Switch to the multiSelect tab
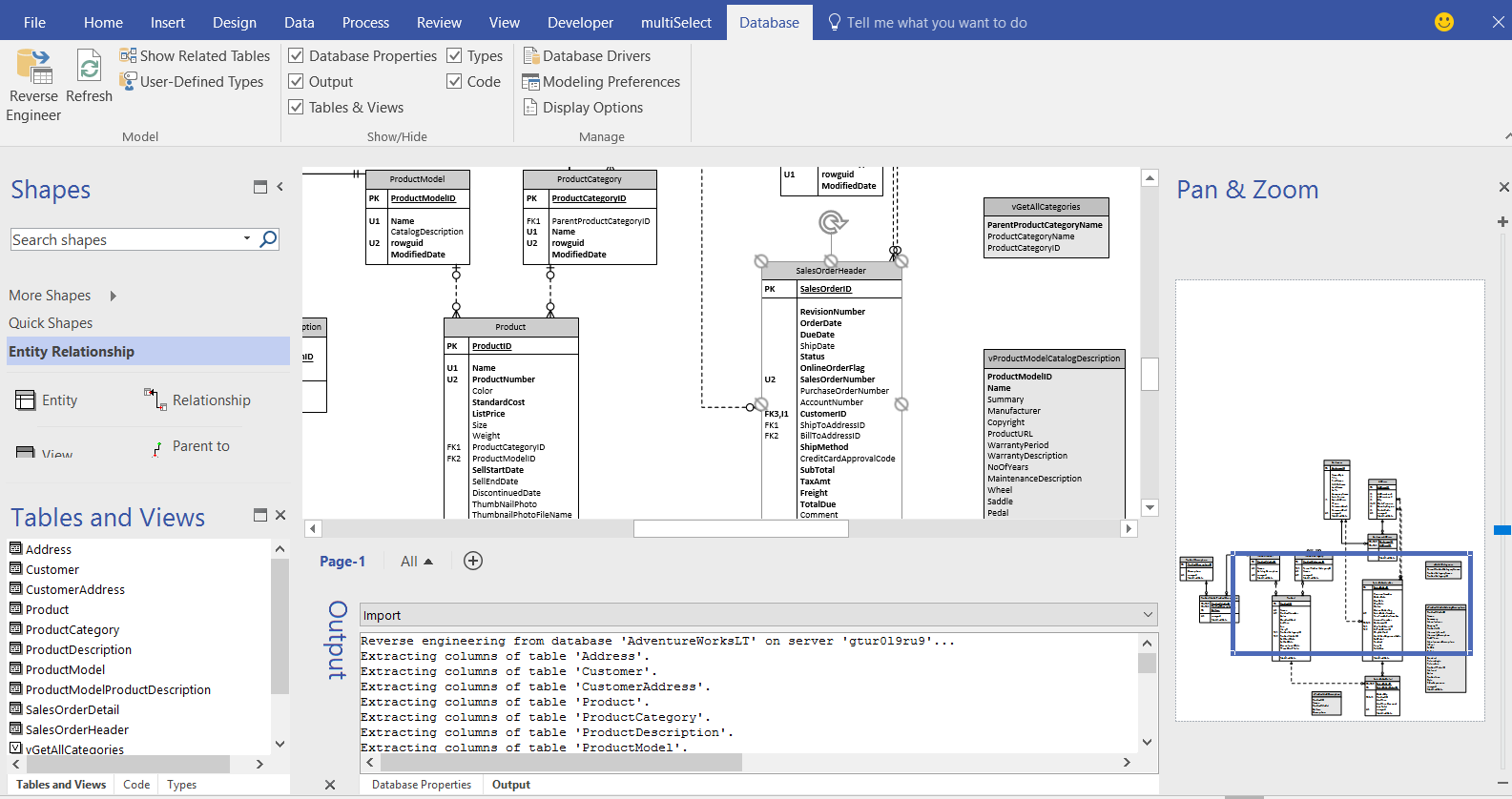Viewport: 1512px width, 799px height. [x=675, y=22]
